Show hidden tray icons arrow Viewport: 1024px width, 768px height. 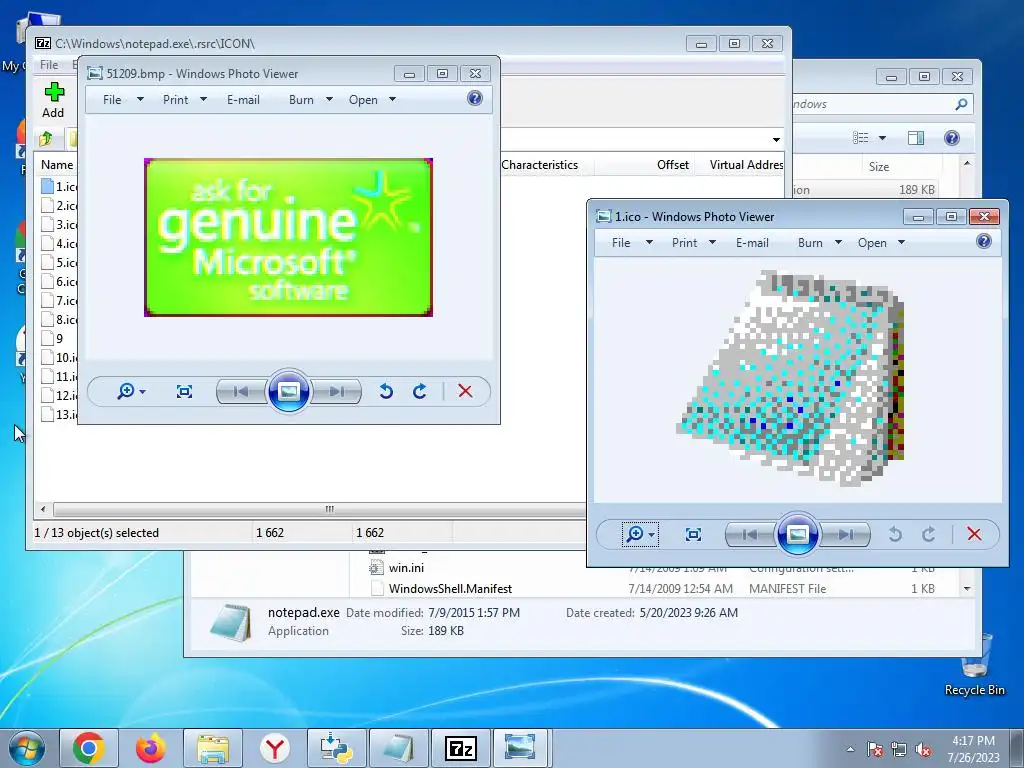pyautogui.click(x=850, y=749)
